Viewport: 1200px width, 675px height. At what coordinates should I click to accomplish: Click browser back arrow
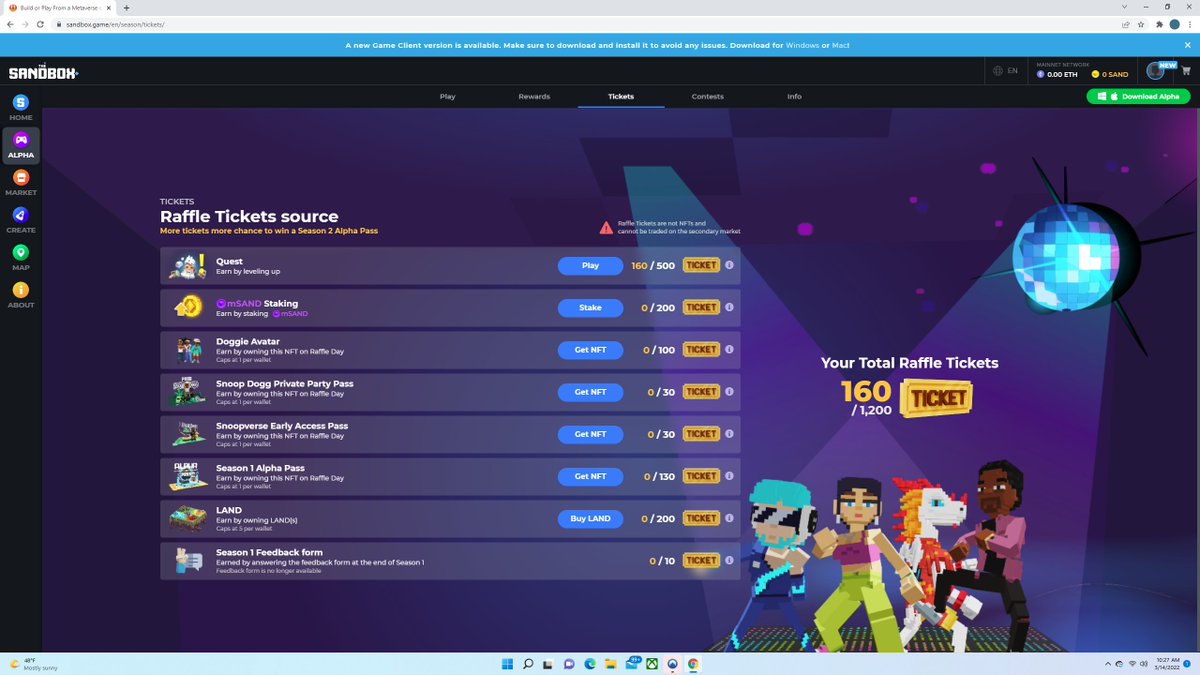10,24
